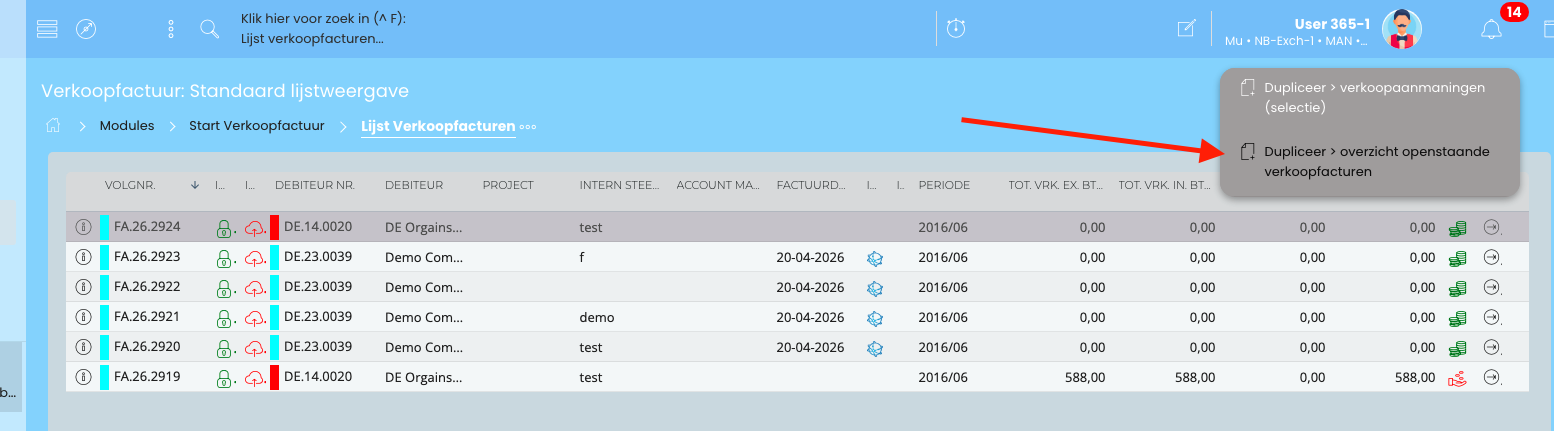Sort by FACTUURD... column header
This screenshot has width=1554, height=431.
click(812, 185)
